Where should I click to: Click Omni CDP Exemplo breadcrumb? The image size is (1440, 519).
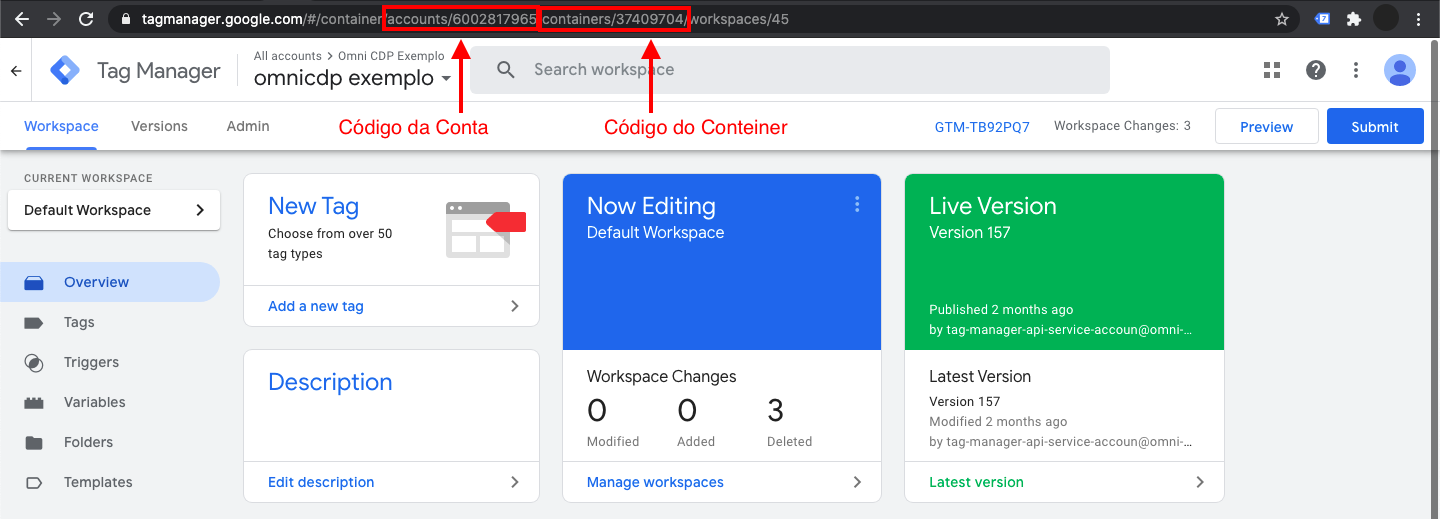coord(391,56)
